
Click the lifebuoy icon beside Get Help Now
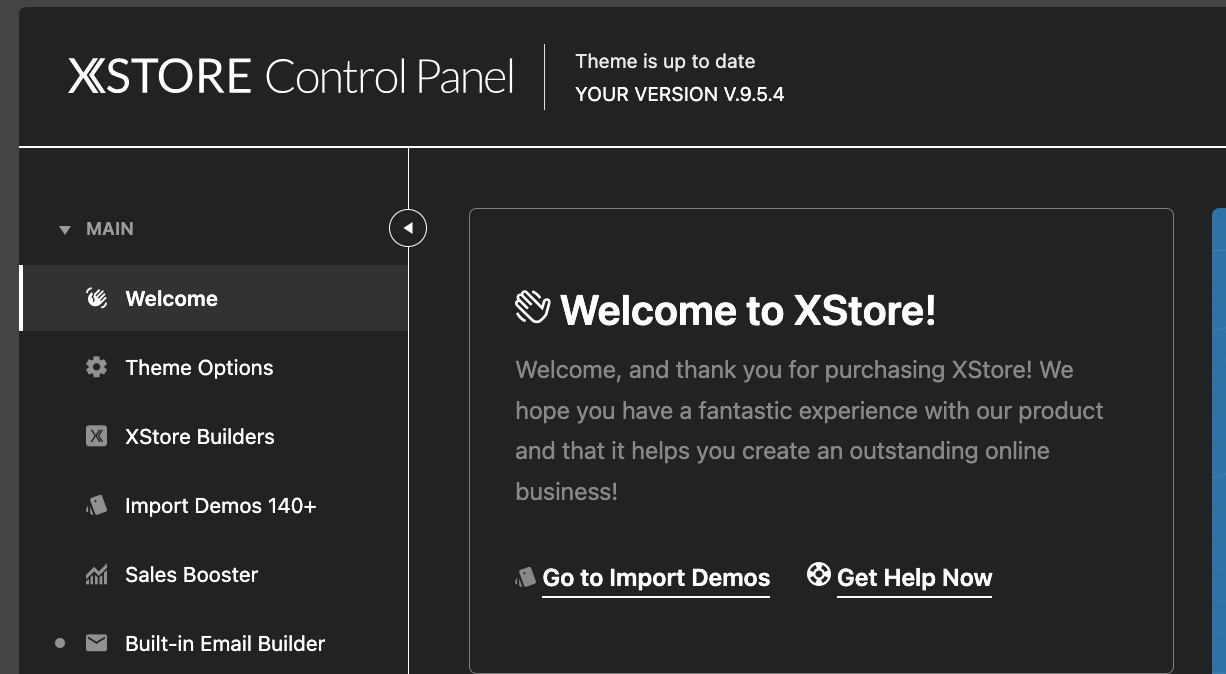tap(819, 575)
